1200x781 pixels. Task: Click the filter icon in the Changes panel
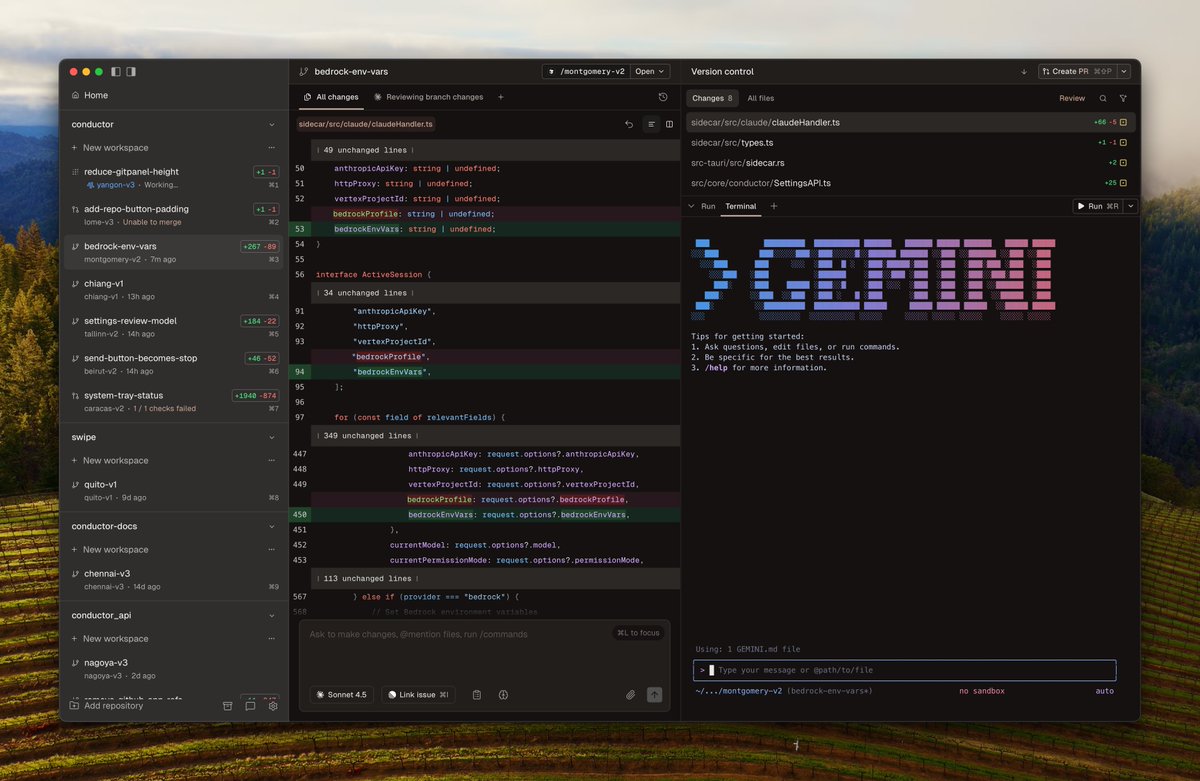(1124, 98)
